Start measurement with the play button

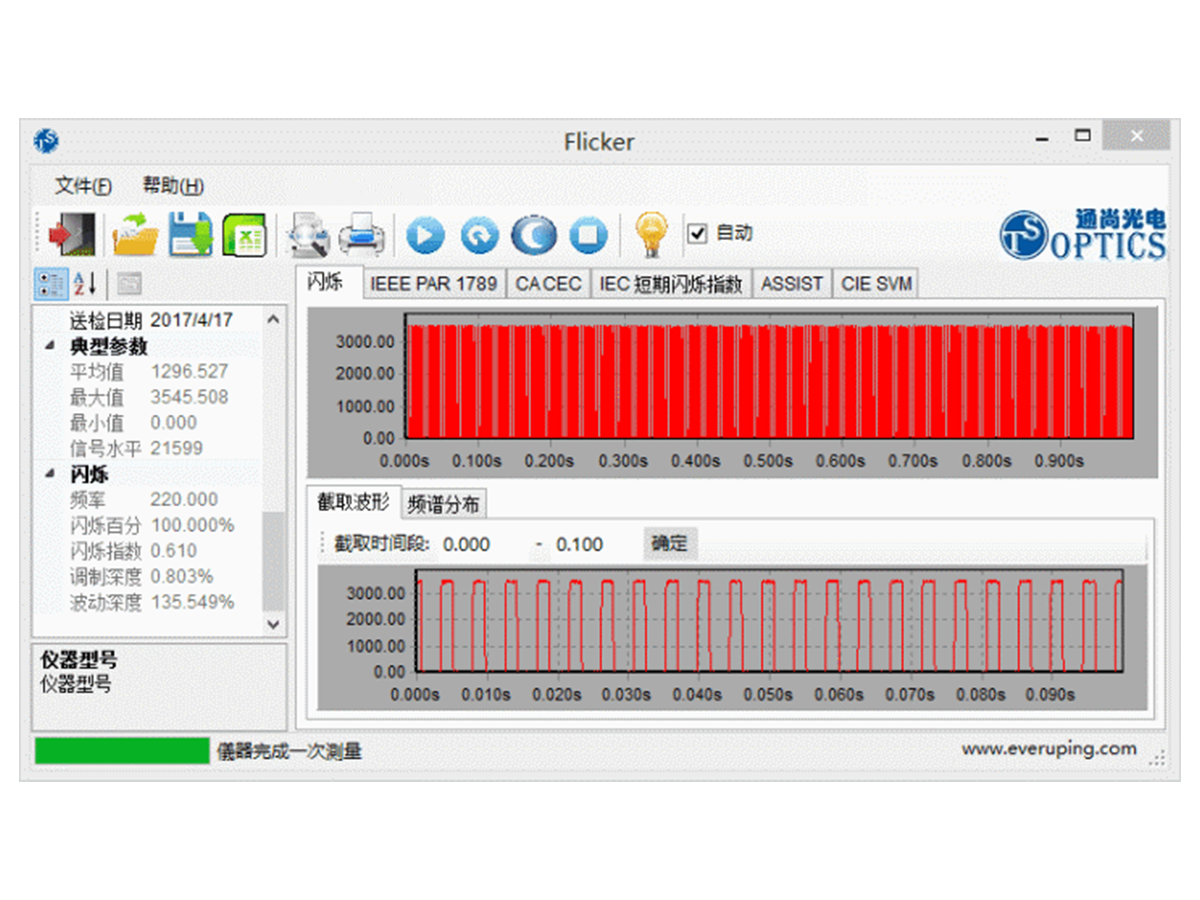tap(425, 236)
